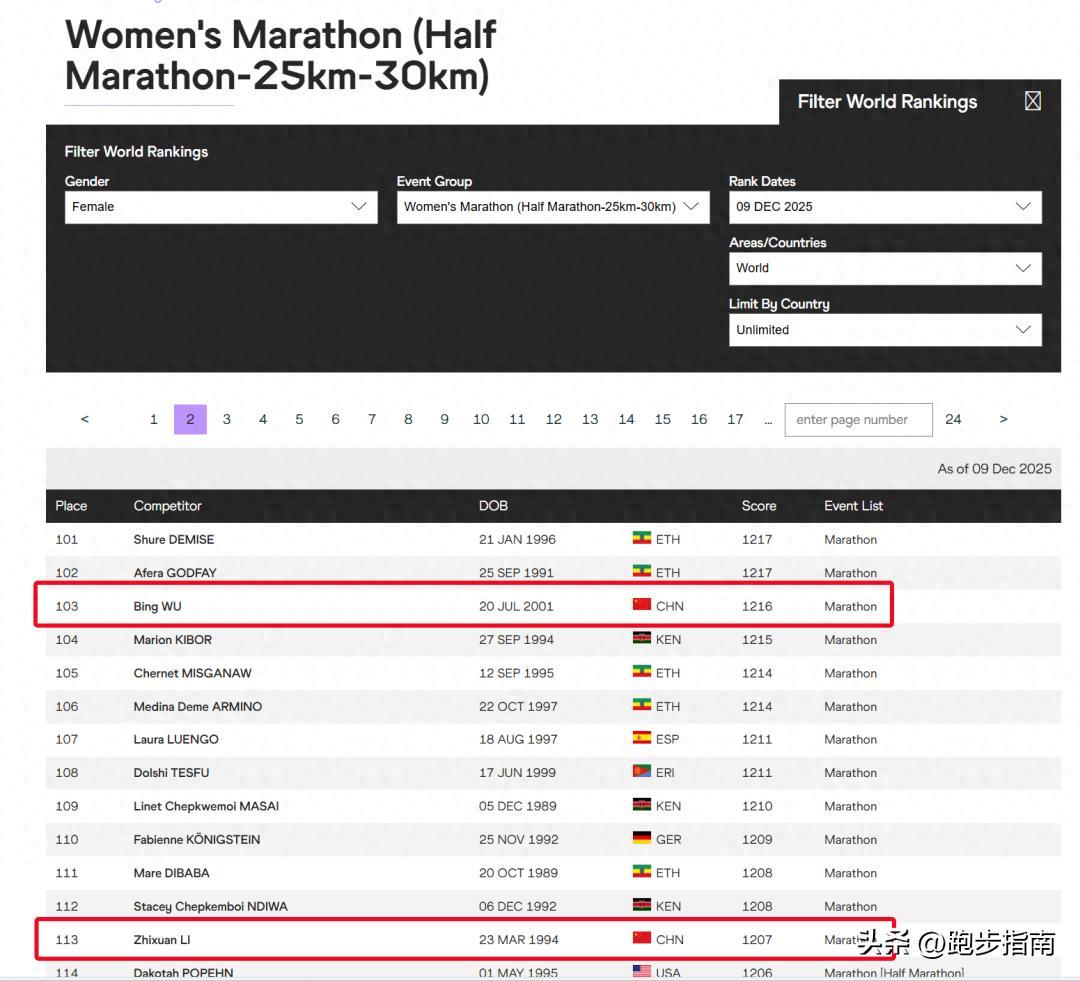This screenshot has height=981, width=1080.
Task: Click China flag in Bing WU row
Action: [x=642, y=605]
